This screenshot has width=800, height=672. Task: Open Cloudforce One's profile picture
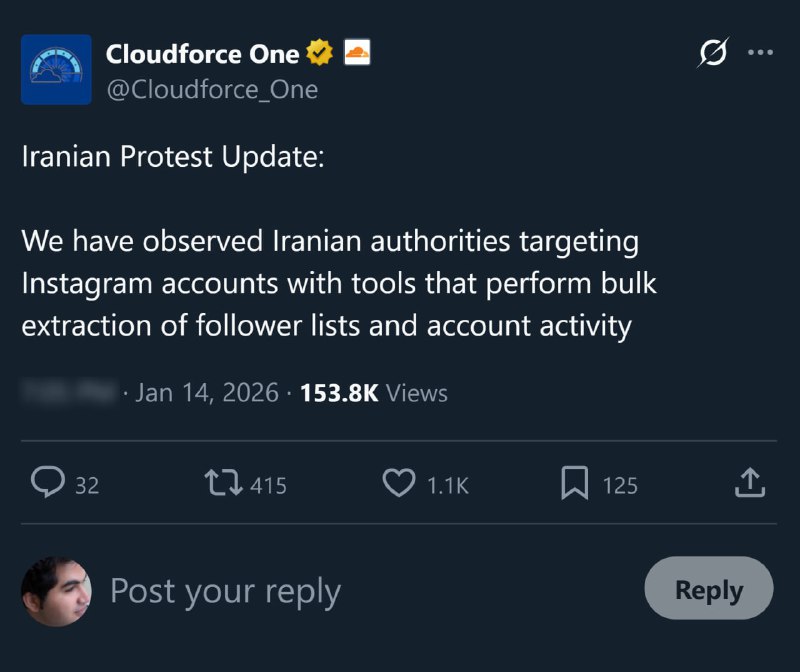click(x=55, y=70)
